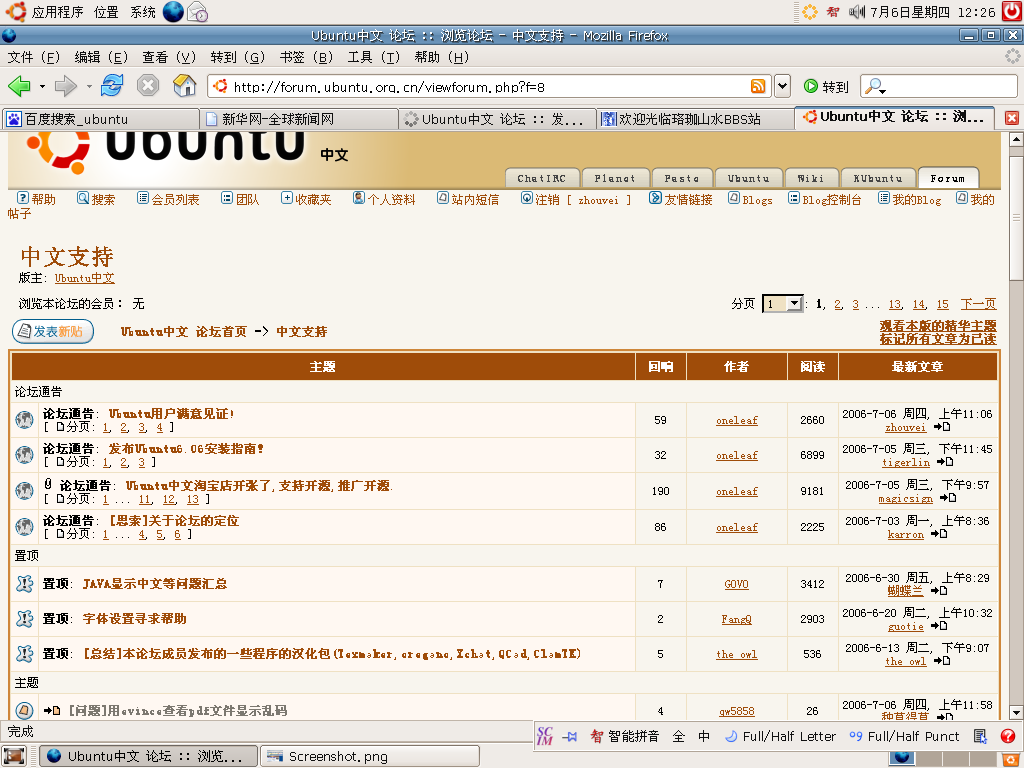1024x768 pixels.
Task: Open sticky topic JAVA显示中文等问题汇总
Action: 155,584
